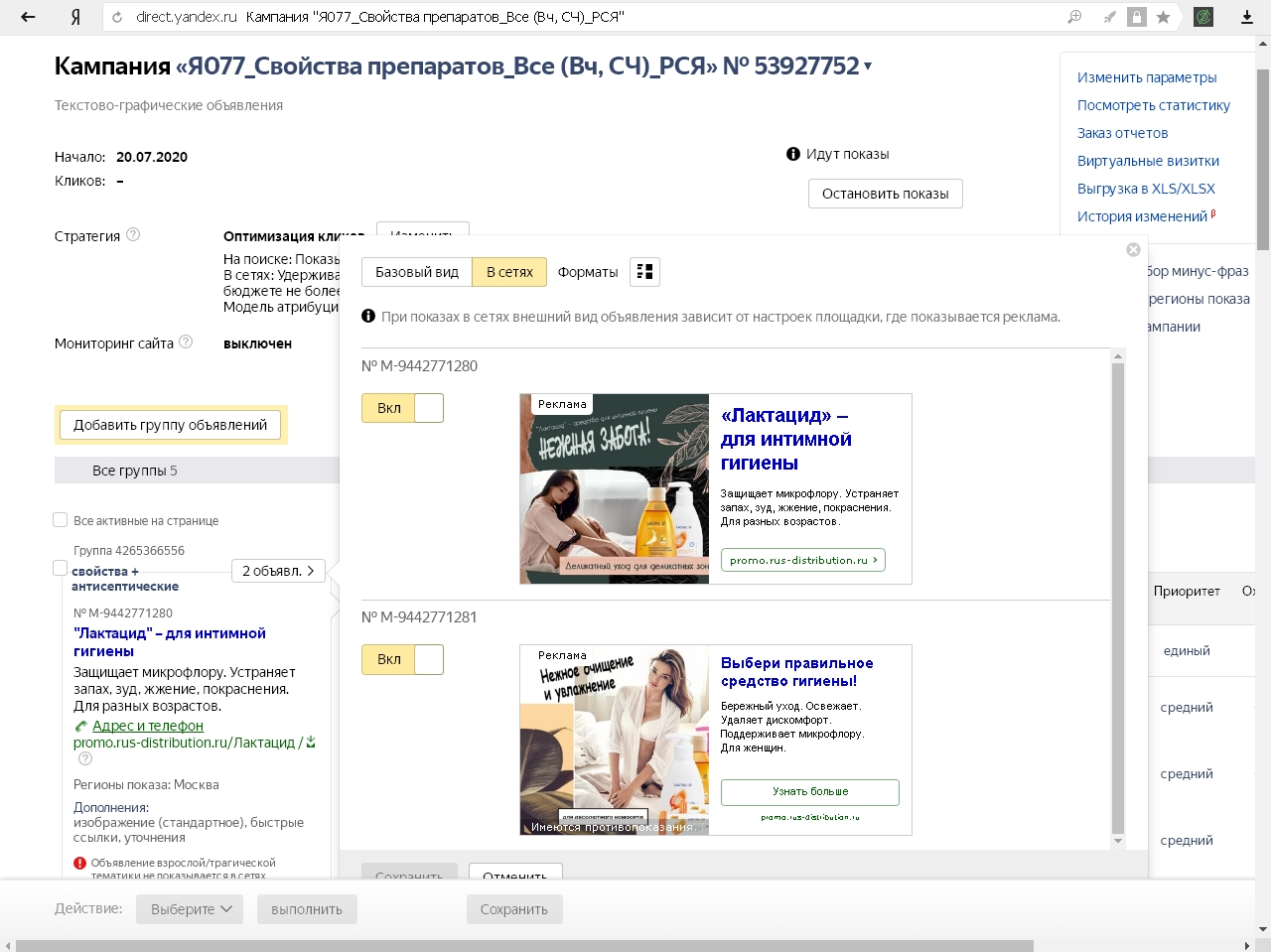This screenshot has width=1271, height=952.
Task: Open Форматы view option
Action: (588, 272)
